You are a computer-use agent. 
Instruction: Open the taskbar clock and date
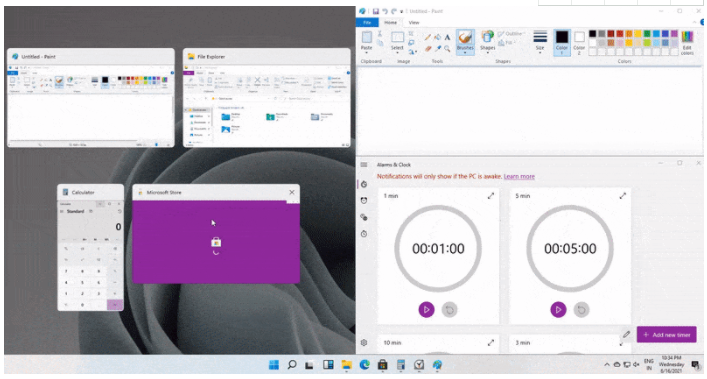(x=671, y=364)
